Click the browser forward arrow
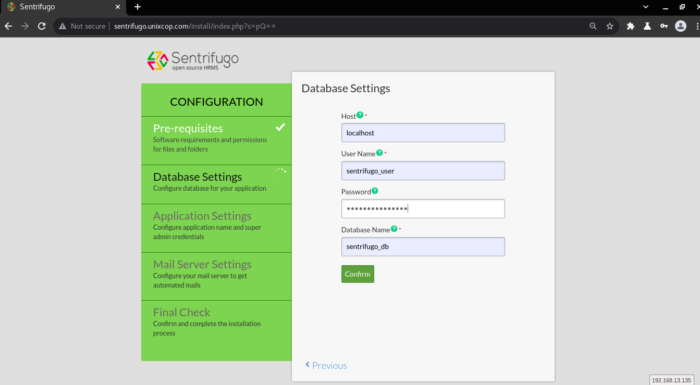 (25, 26)
